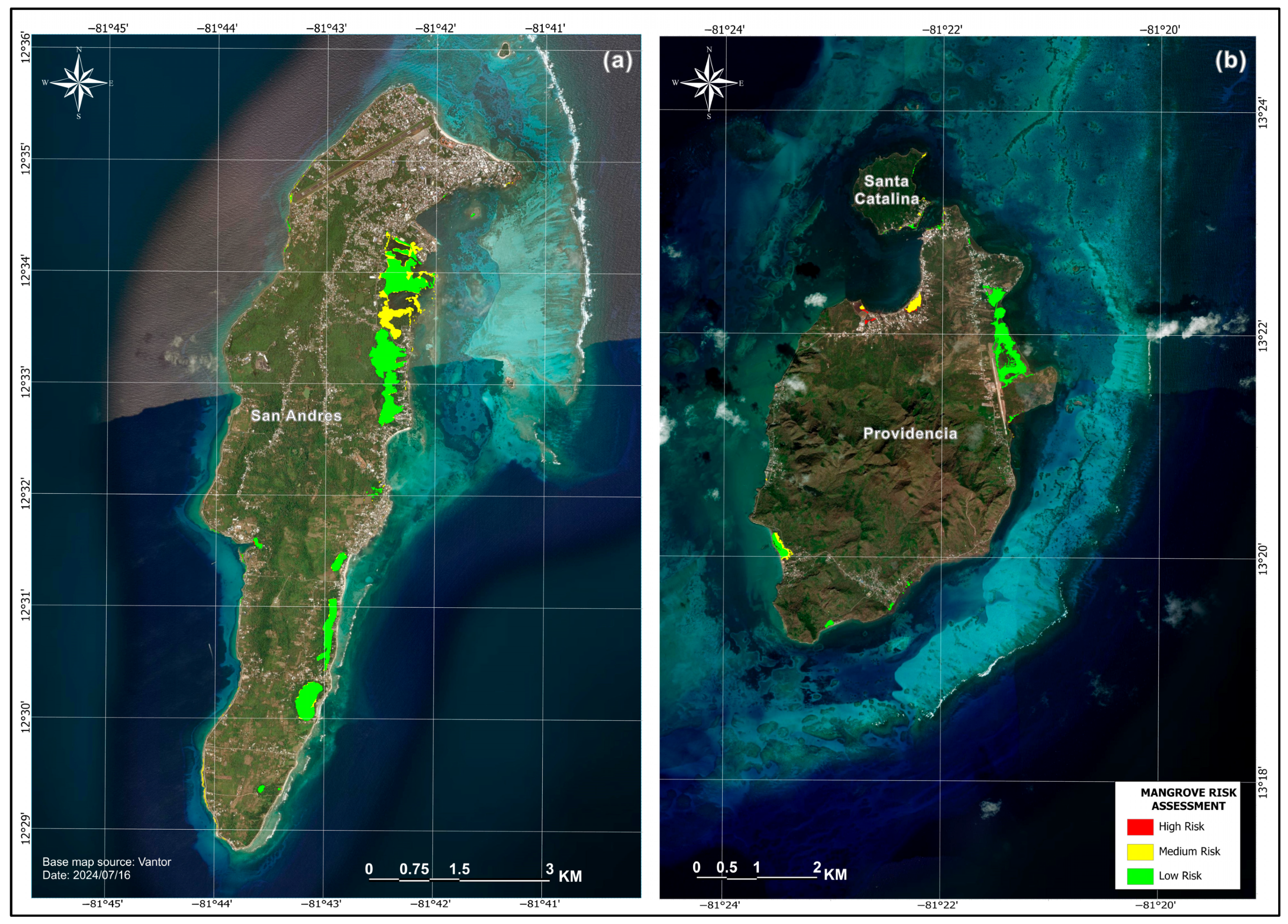Click the Date: 2024/07/16 text
This screenshot has width=1288, height=924.
(x=87, y=875)
